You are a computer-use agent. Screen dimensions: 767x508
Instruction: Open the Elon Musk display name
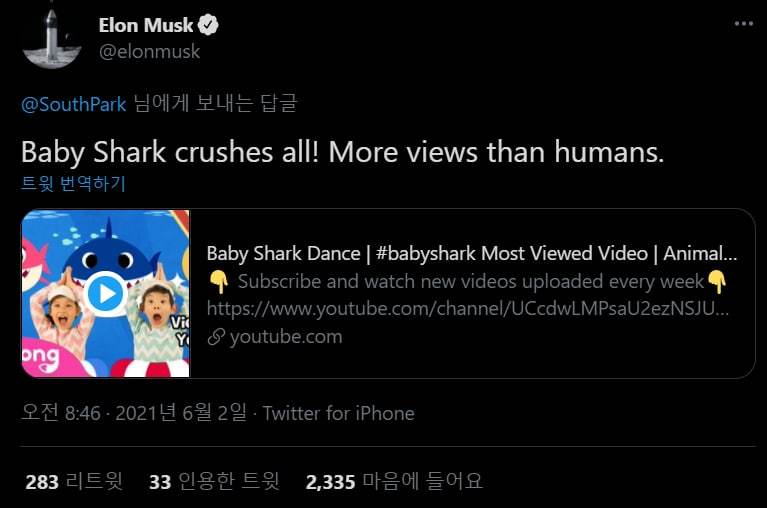[x=146, y=26]
